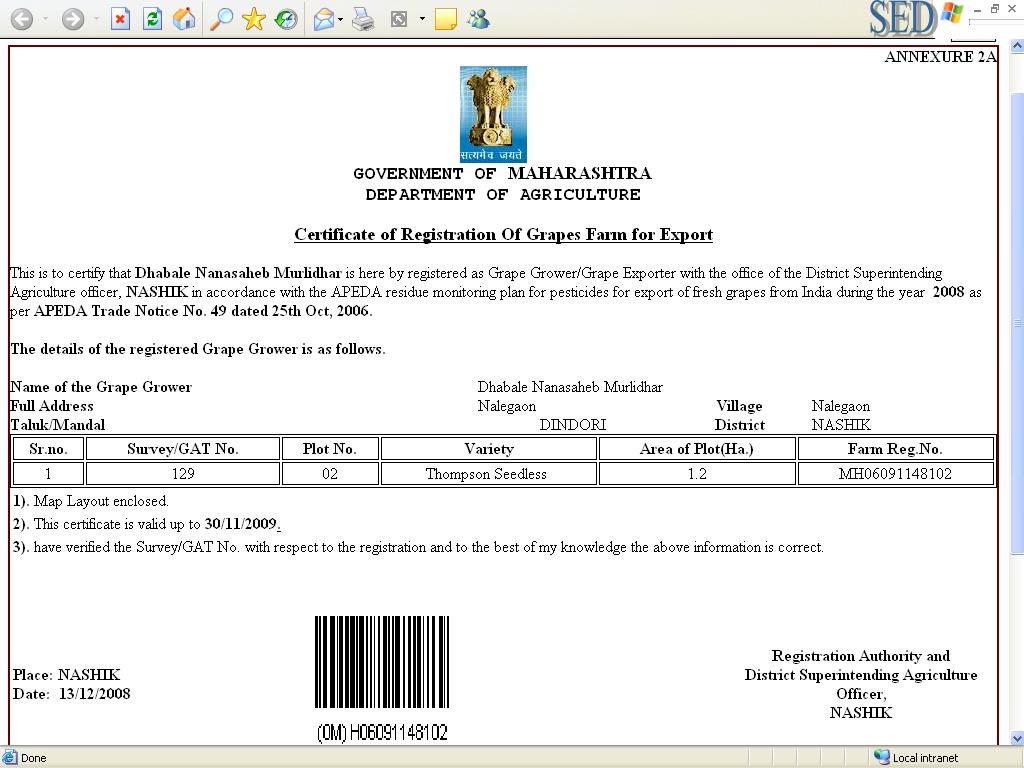
Task: Click the browser Back arrow button
Action: [x=22, y=19]
